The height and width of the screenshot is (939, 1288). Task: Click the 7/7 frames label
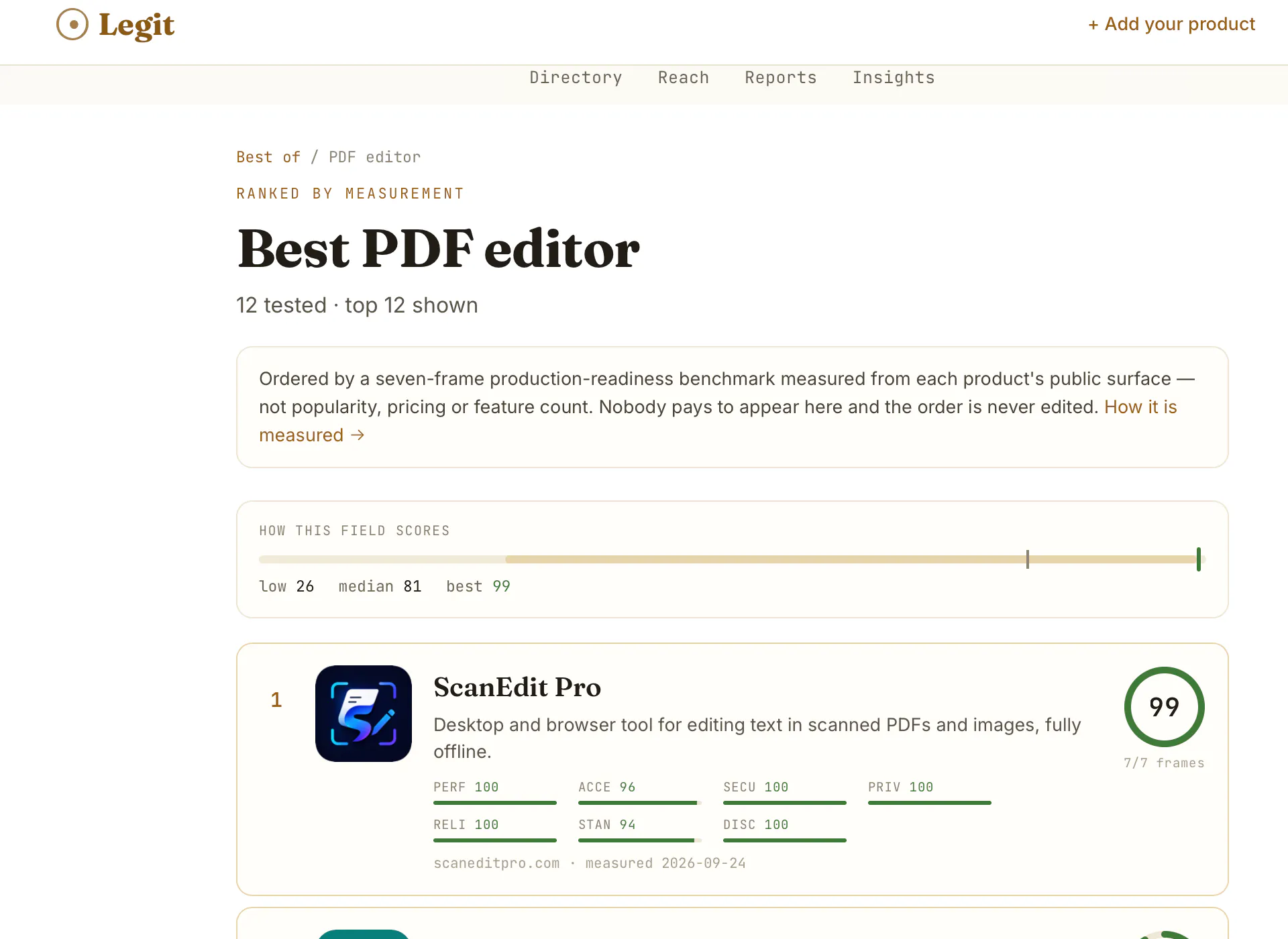pos(1165,763)
